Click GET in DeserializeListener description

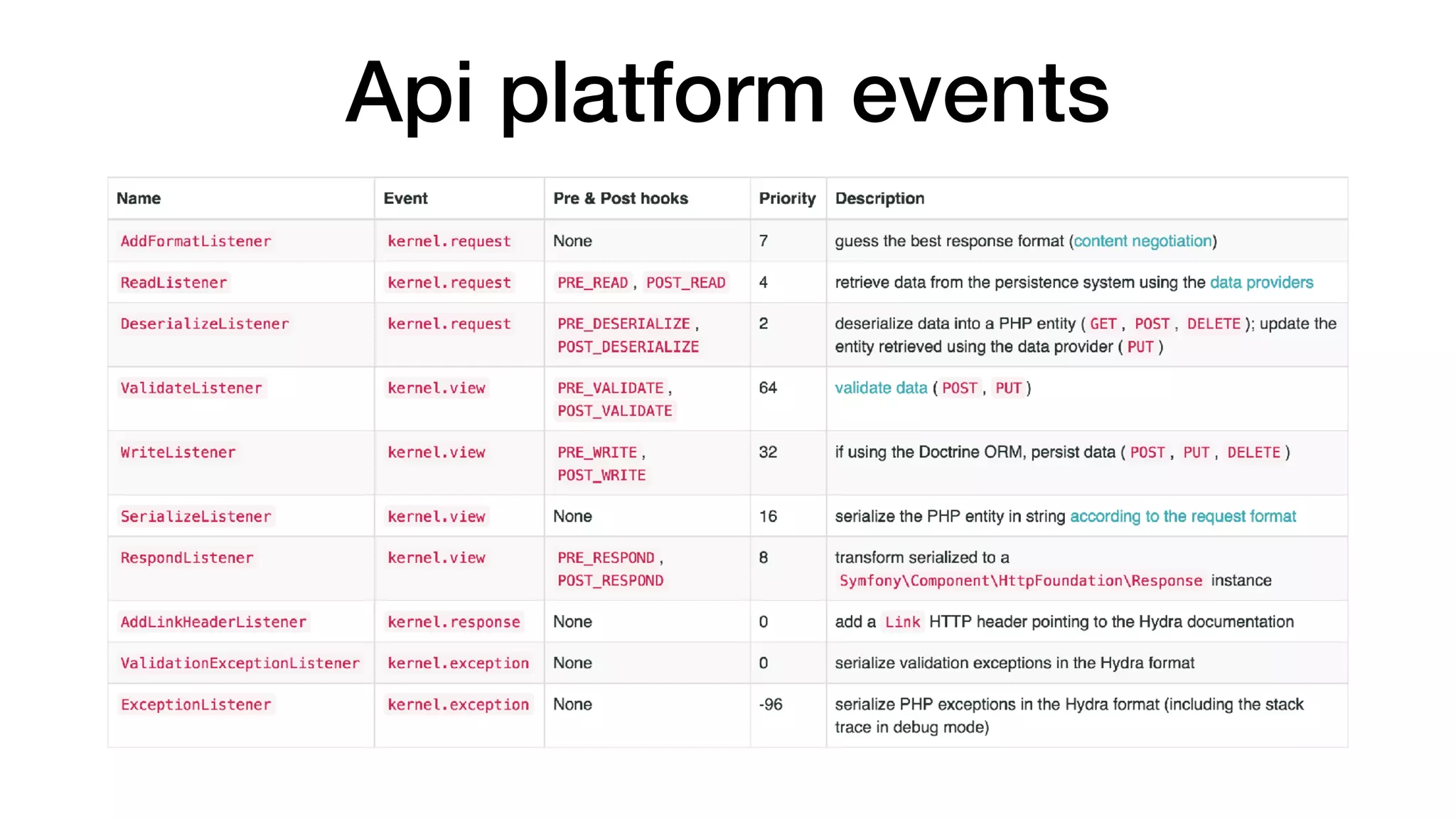(1103, 323)
